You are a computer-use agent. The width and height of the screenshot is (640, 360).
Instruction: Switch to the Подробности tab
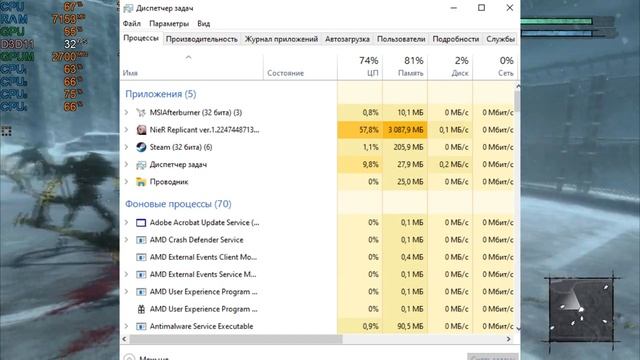[456, 39]
